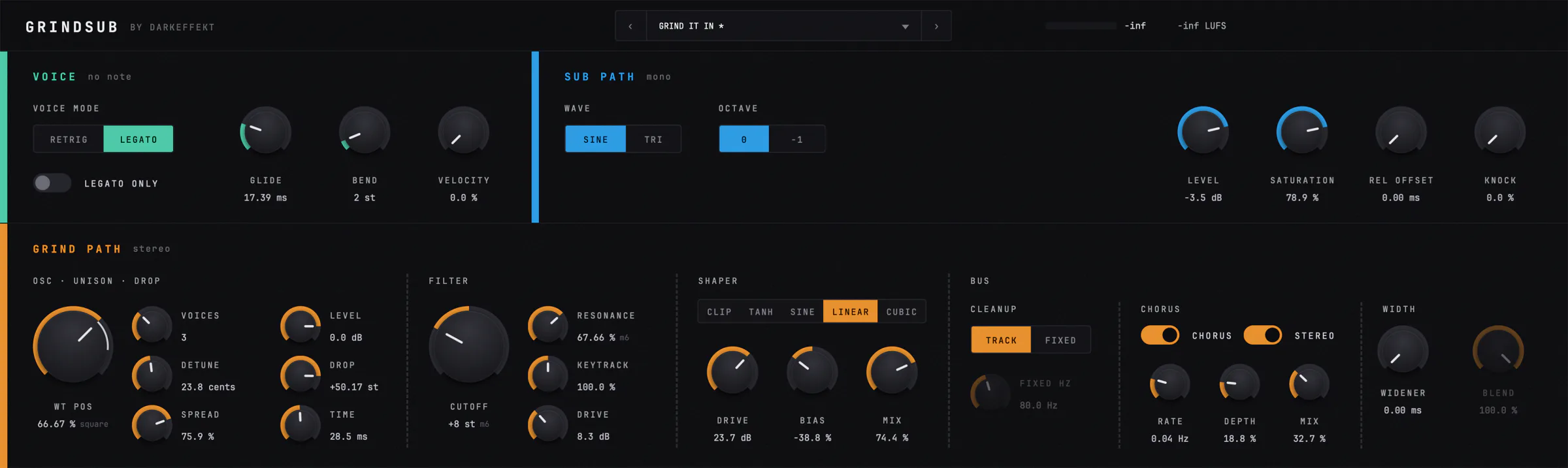Click the filter CUTOFF knob
Viewport: 1568px width, 468px height.
click(x=468, y=345)
